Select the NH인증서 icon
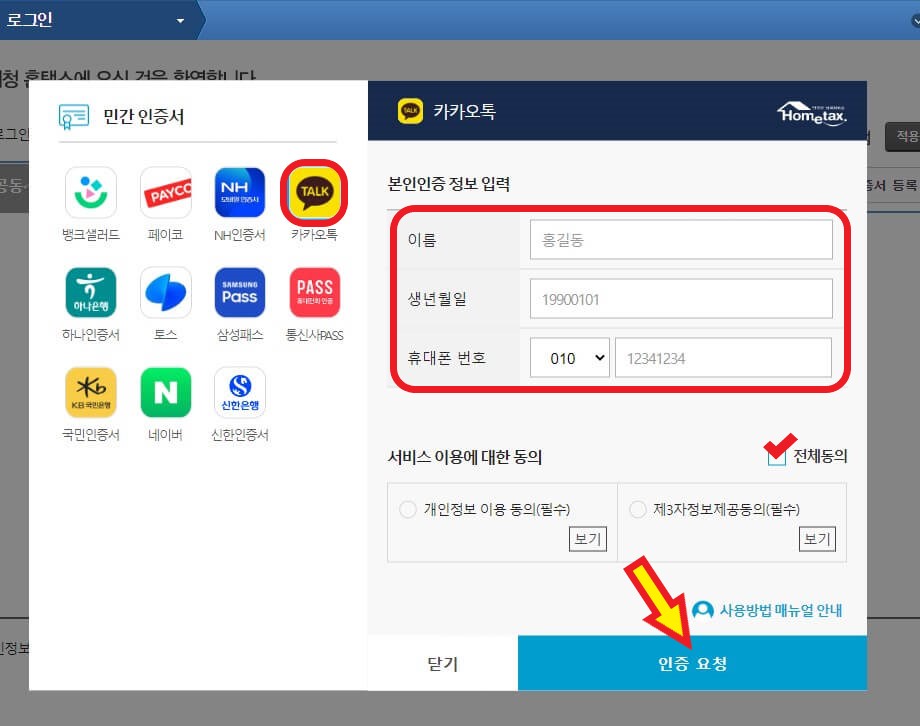This screenshot has width=920, height=726. coord(239,192)
